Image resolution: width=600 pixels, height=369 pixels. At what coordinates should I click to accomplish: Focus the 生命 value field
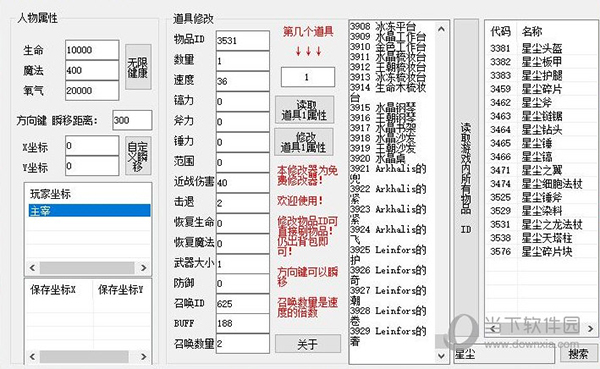(92, 50)
